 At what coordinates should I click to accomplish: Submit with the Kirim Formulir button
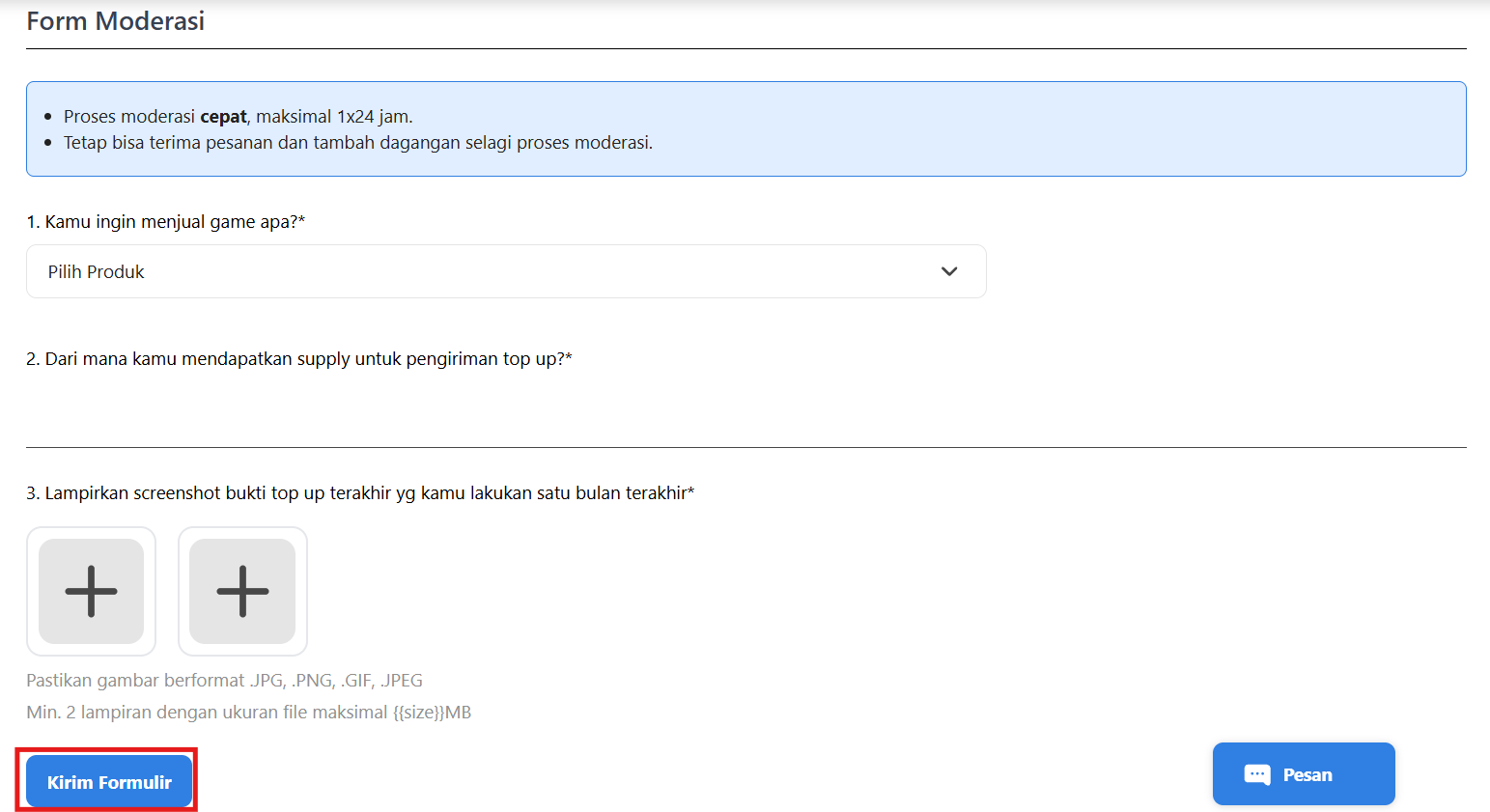[109, 781]
